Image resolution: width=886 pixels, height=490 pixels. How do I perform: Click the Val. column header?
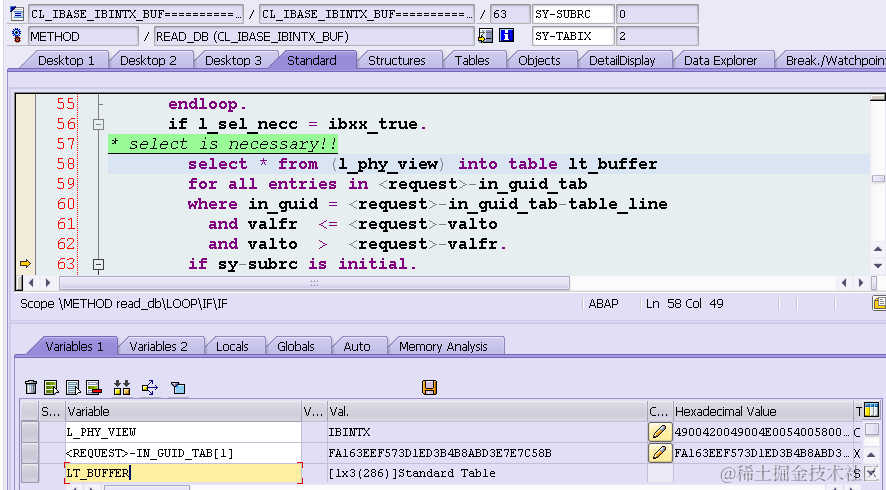point(487,411)
